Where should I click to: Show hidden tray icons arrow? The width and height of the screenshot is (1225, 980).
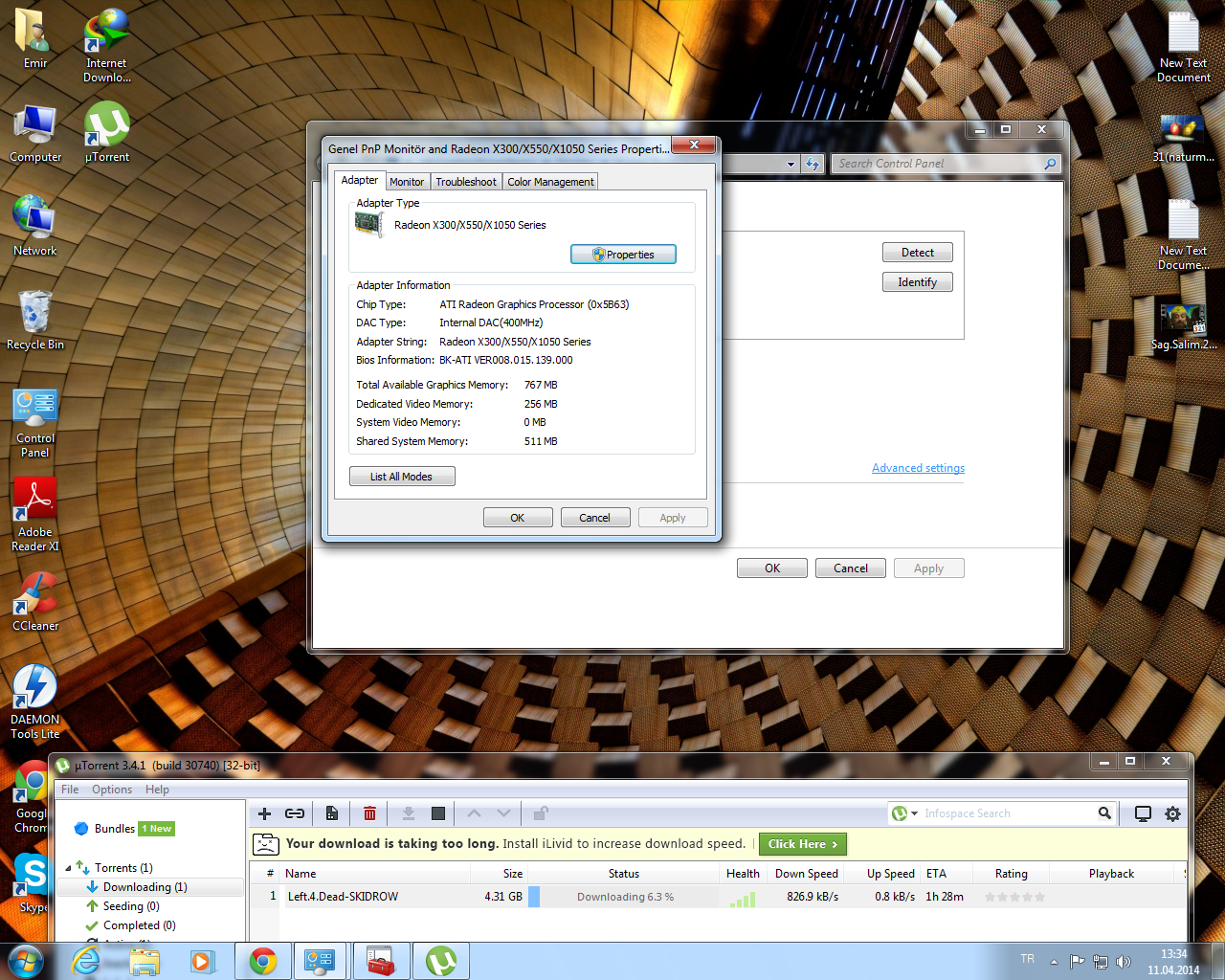(x=1054, y=961)
